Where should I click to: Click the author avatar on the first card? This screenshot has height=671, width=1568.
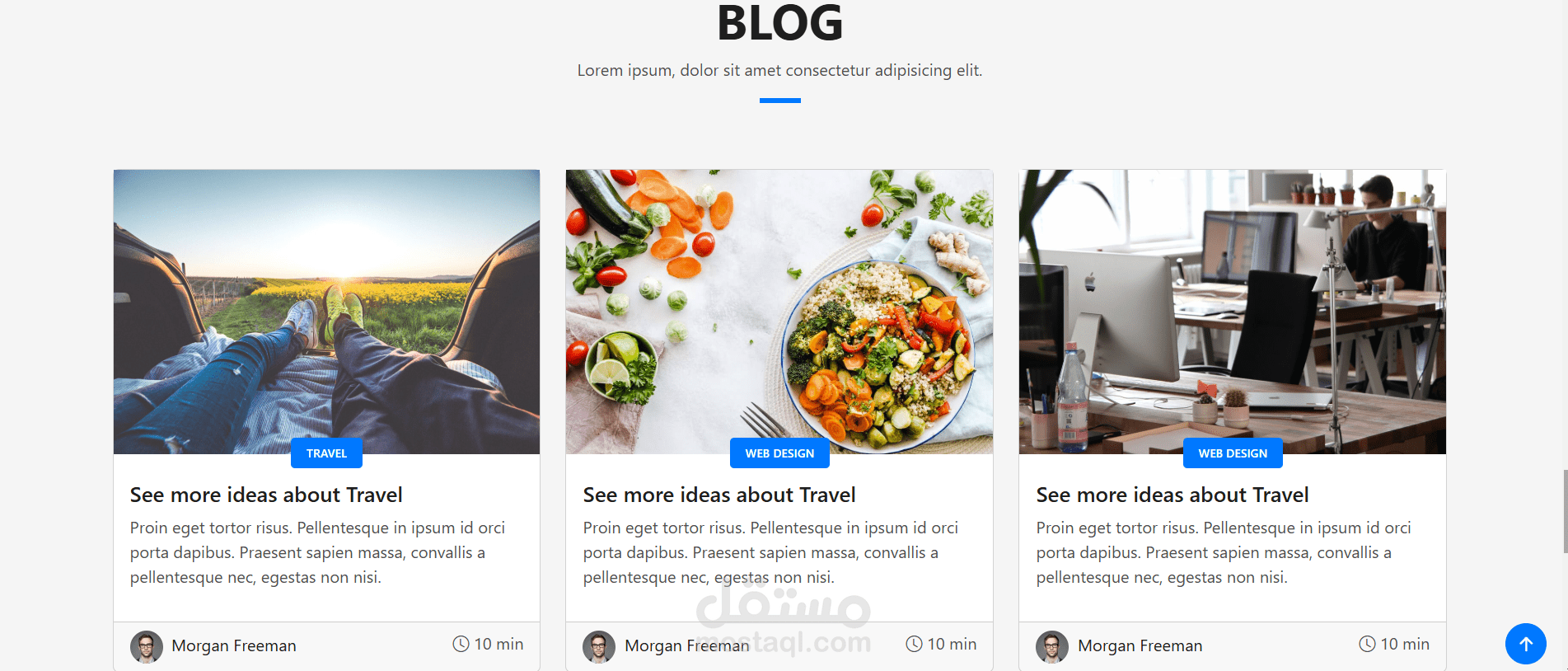pos(147,647)
